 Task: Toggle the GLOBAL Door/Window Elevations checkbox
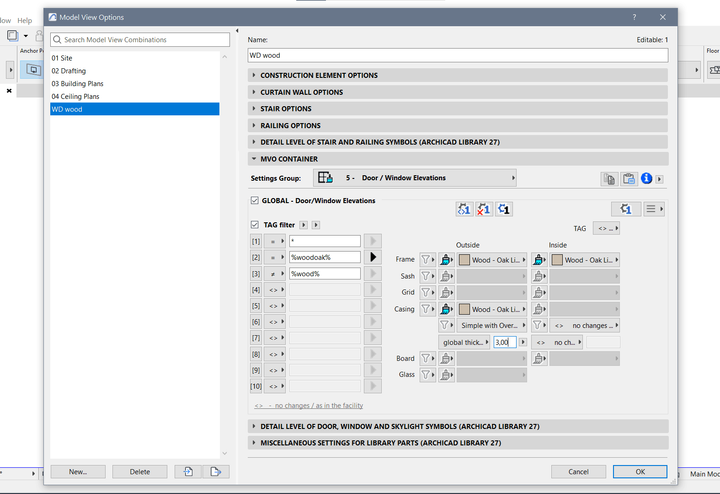[255, 201]
